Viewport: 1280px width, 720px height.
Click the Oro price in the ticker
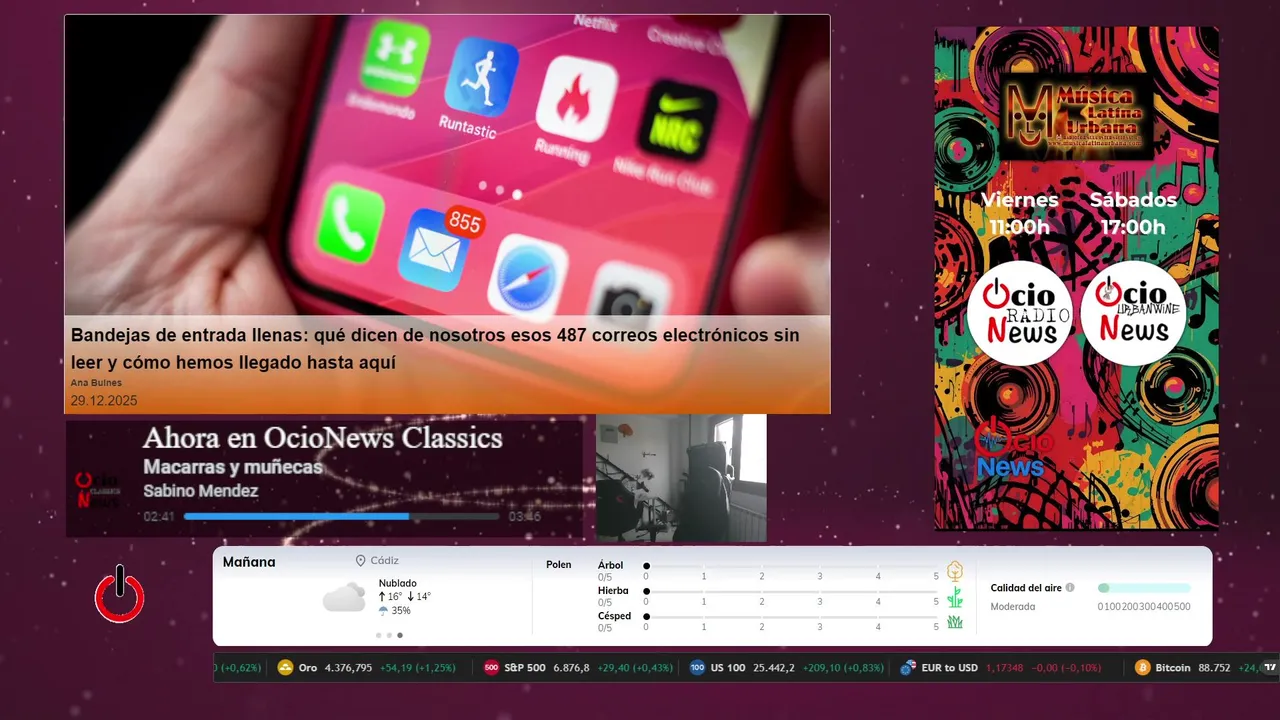(x=348, y=668)
